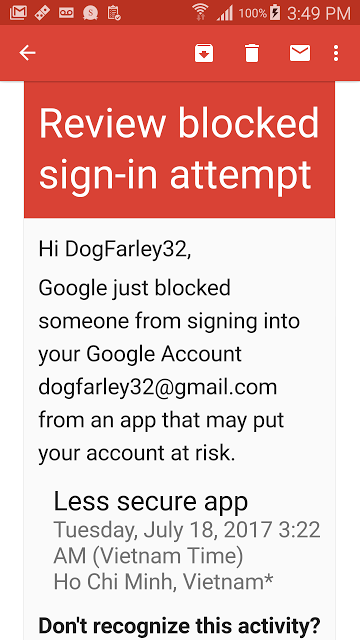The width and height of the screenshot is (360, 640).
Task: Tap the clipboard check notification icon
Action: 114,13
